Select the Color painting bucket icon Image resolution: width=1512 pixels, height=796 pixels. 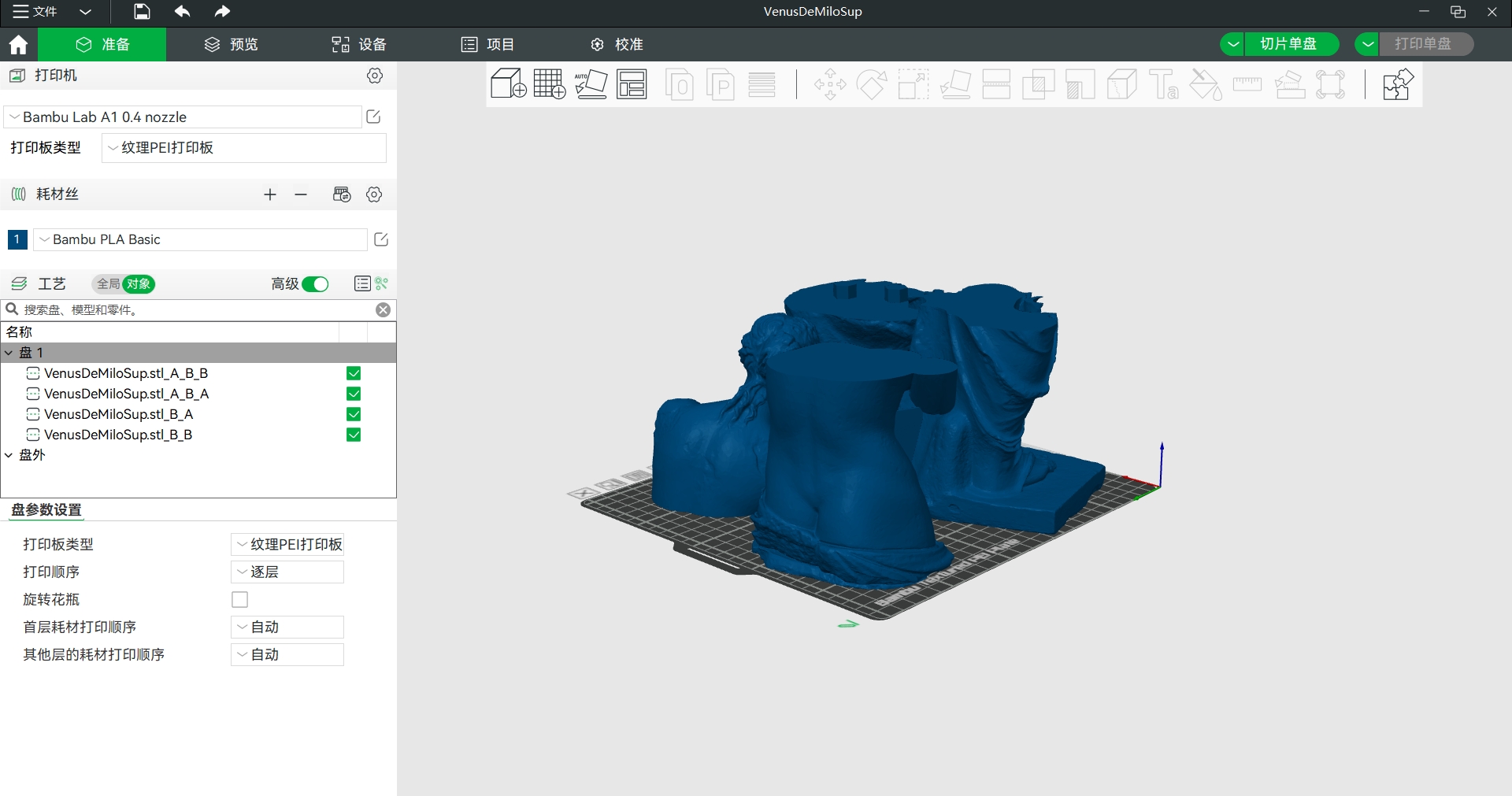1206,84
